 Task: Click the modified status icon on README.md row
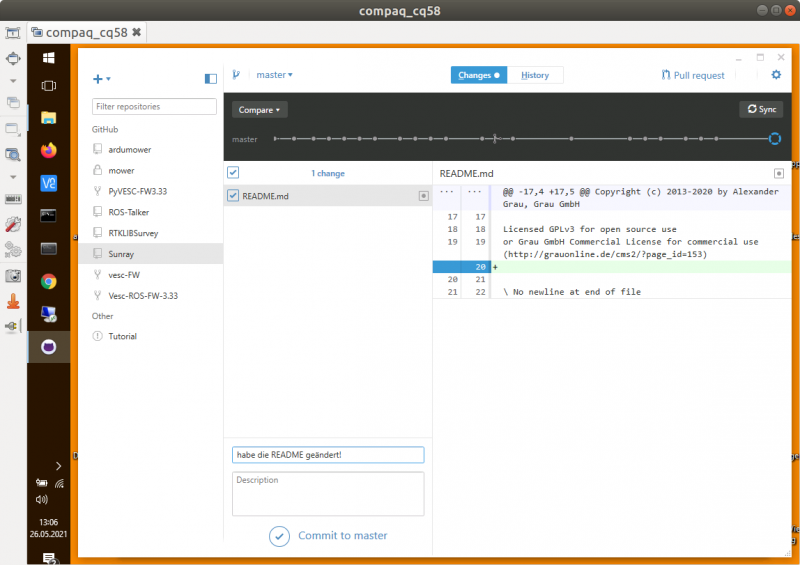[423, 196]
